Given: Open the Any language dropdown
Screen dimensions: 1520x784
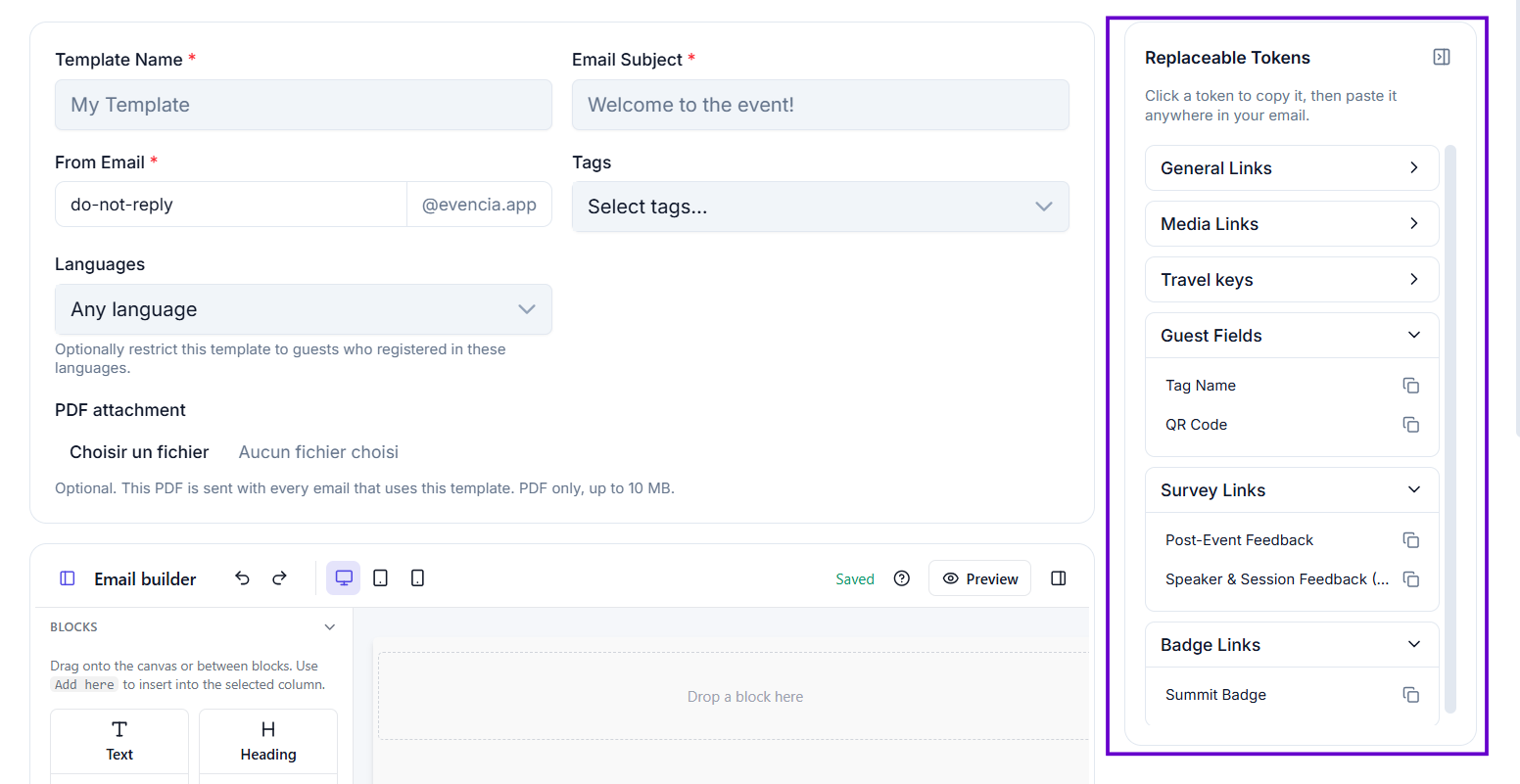Looking at the screenshot, I should (304, 309).
